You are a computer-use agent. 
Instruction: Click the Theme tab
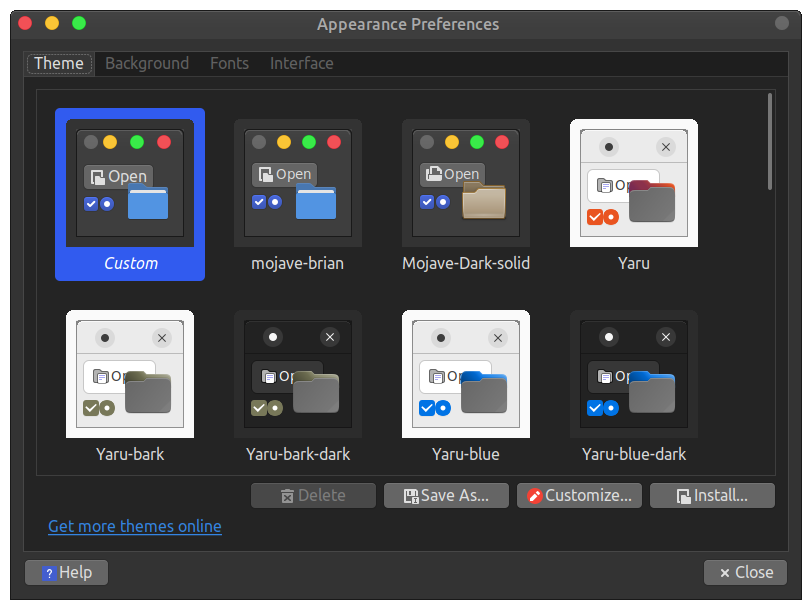[x=59, y=64]
